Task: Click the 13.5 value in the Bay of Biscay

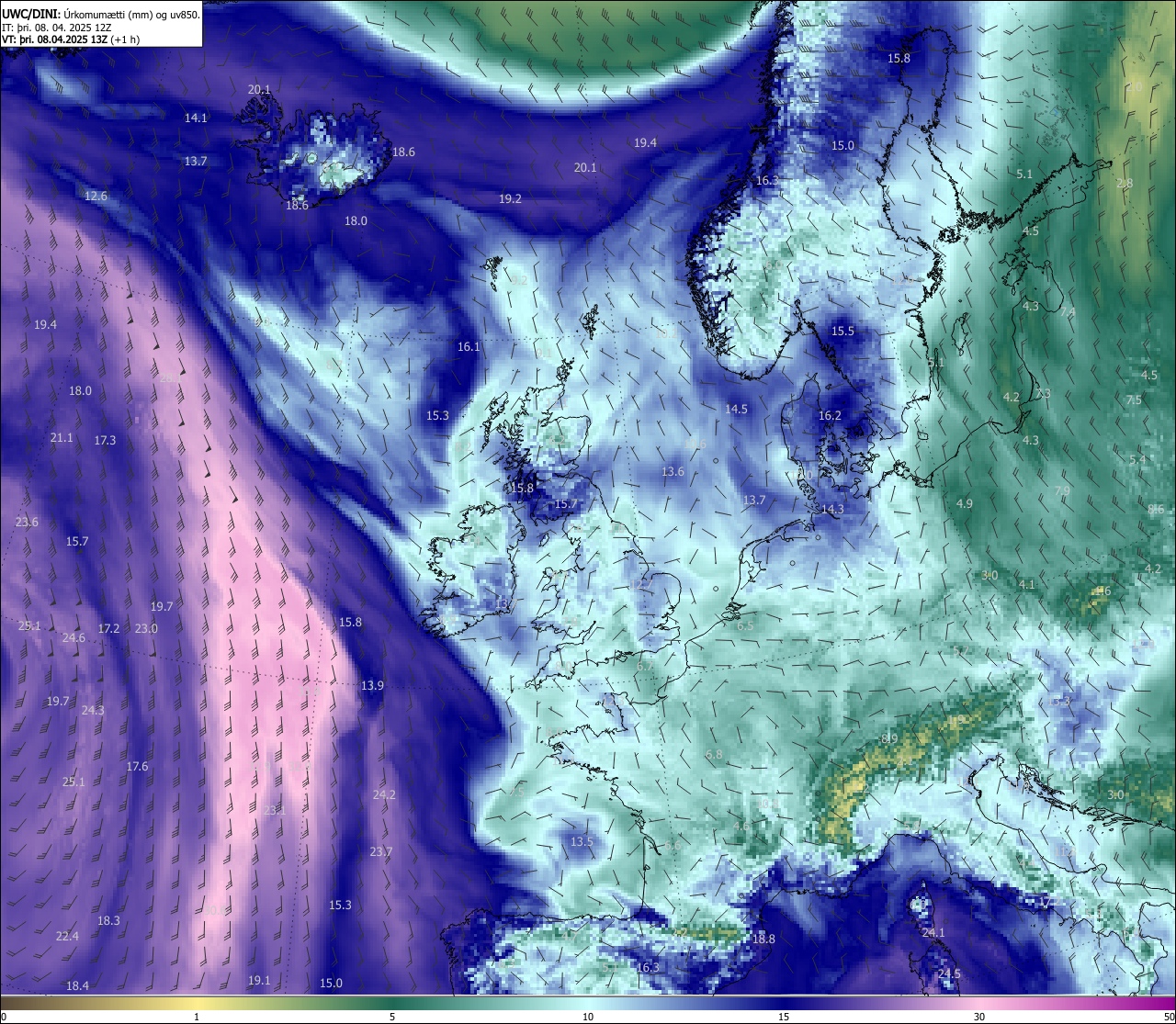Action: [582, 841]
